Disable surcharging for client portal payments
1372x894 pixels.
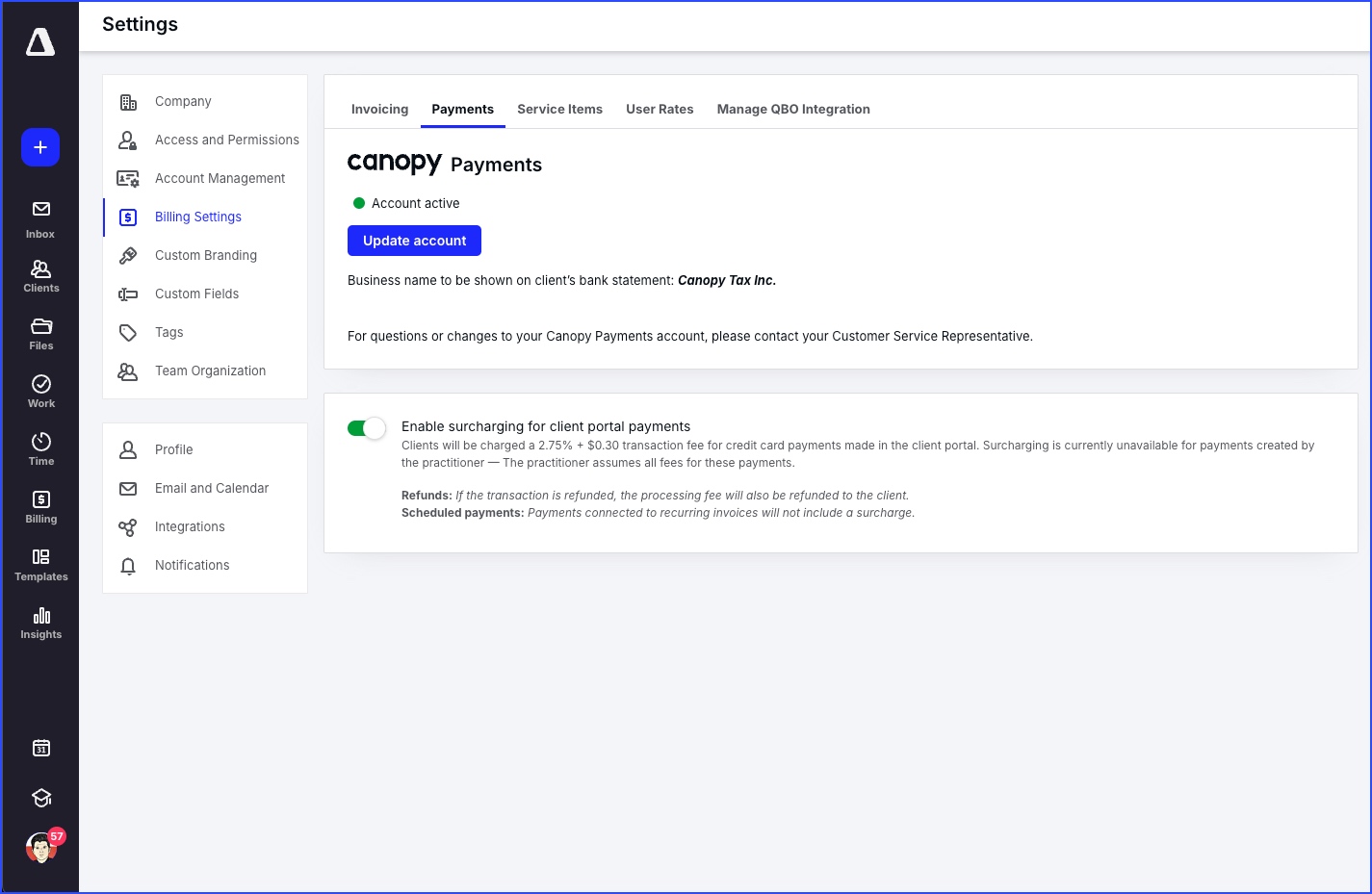[x=366, y=428]
